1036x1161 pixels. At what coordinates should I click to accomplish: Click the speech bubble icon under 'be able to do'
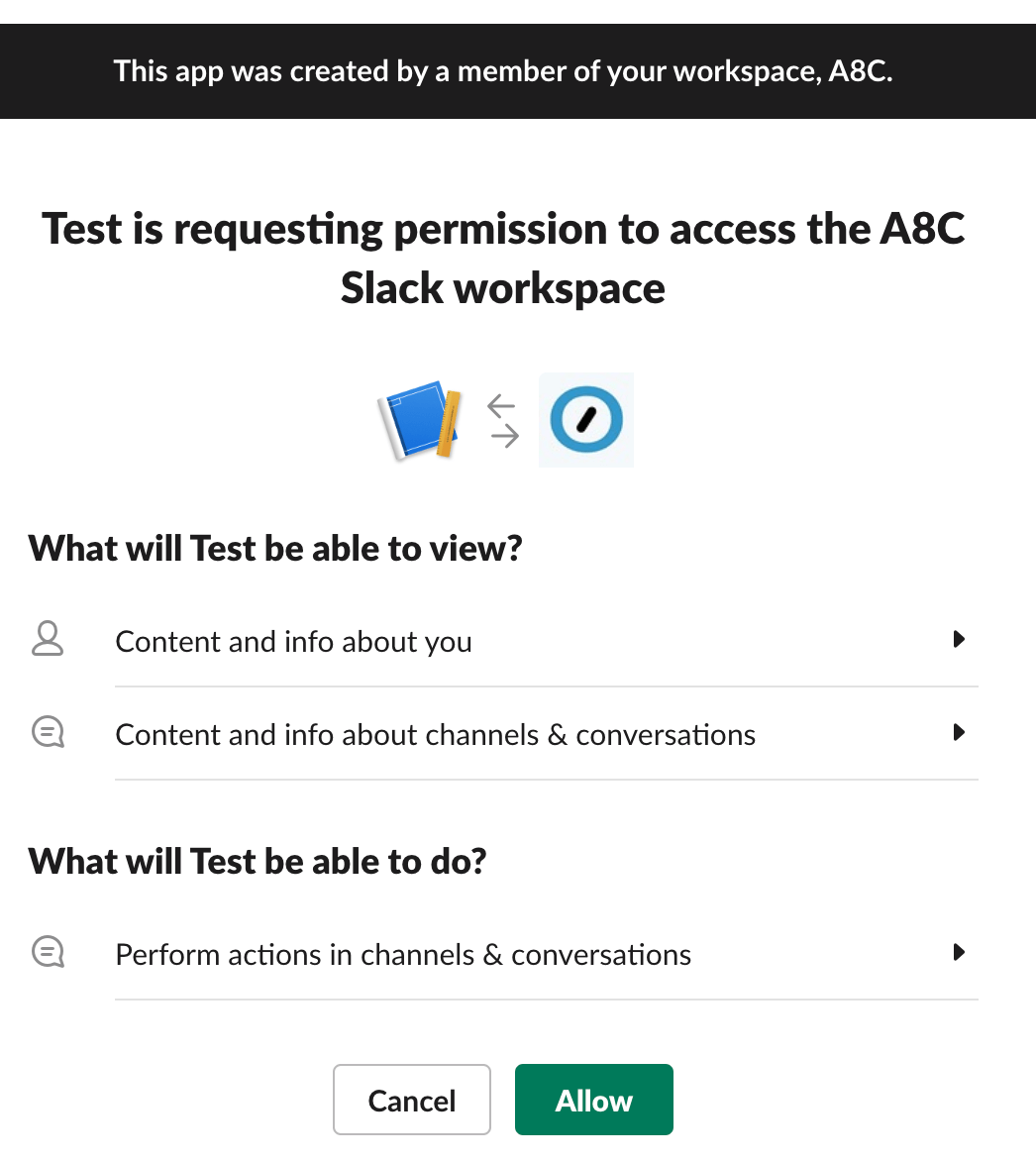coord(47,952)
